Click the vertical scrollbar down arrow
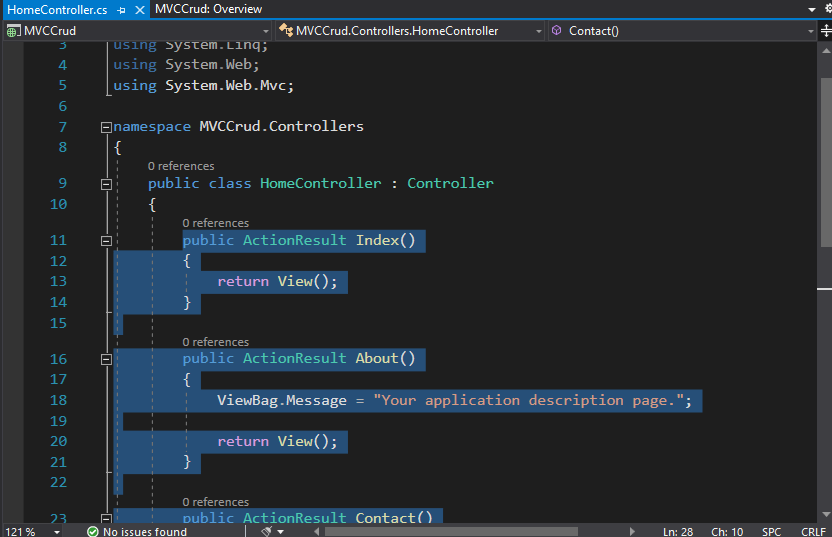 826,514
